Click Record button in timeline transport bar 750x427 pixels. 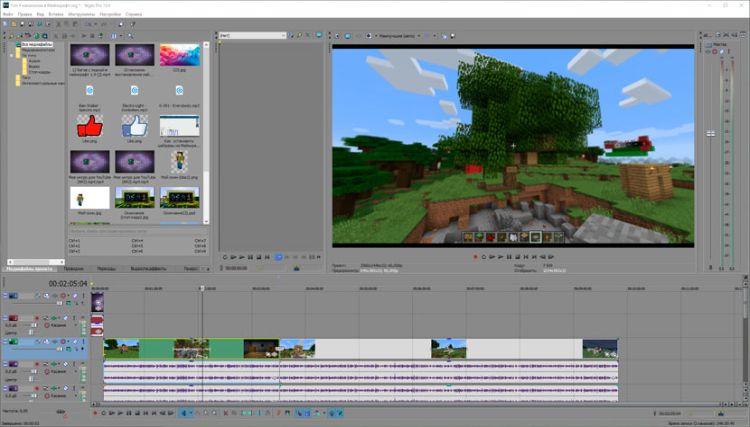pos(95,413)
